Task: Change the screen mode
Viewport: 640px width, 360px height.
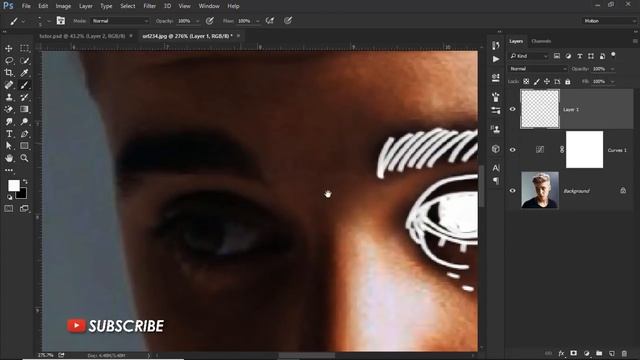Action: [24, 209]
